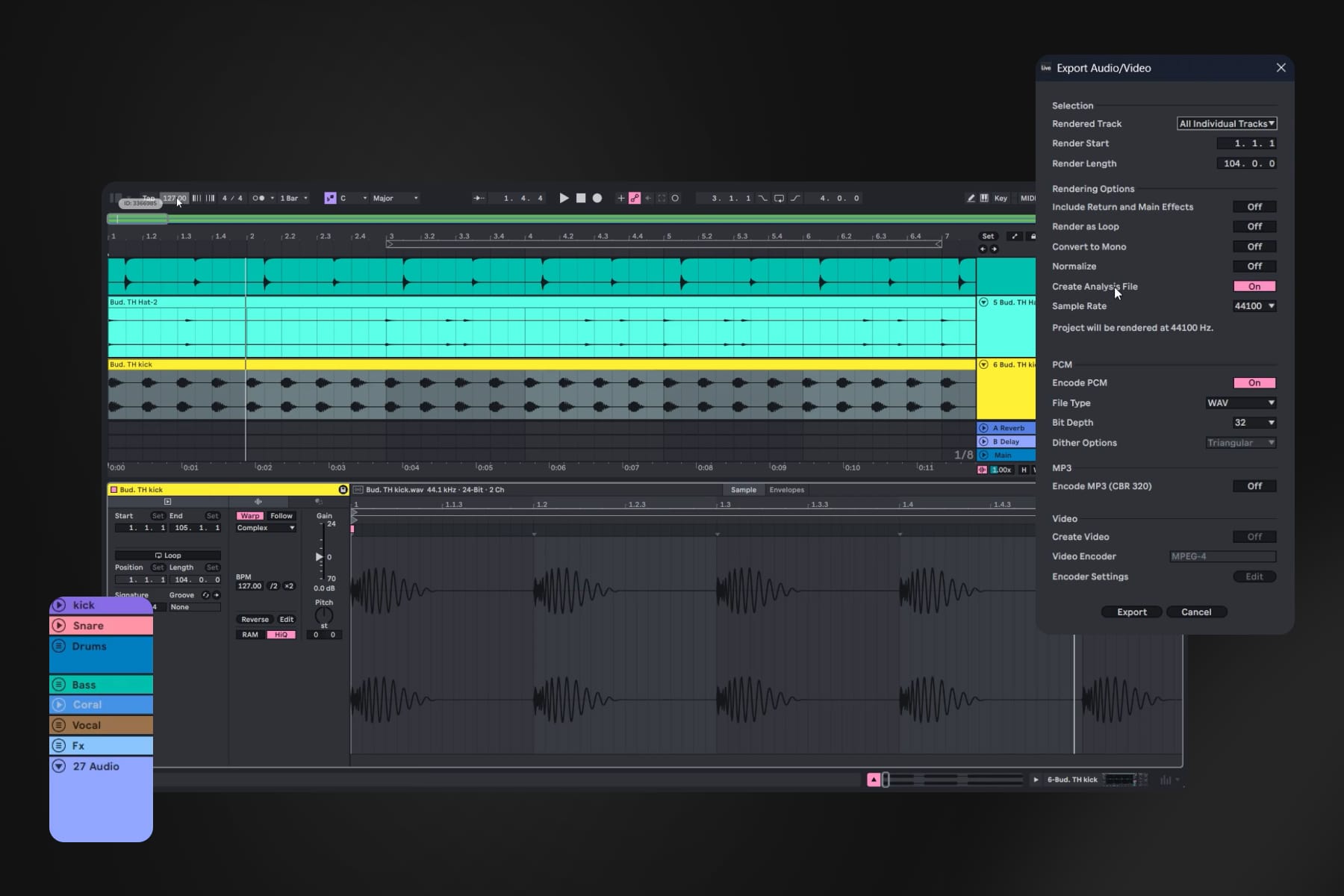Enable Encode MP3 (CBR 320) option

tap(1254, 486)
